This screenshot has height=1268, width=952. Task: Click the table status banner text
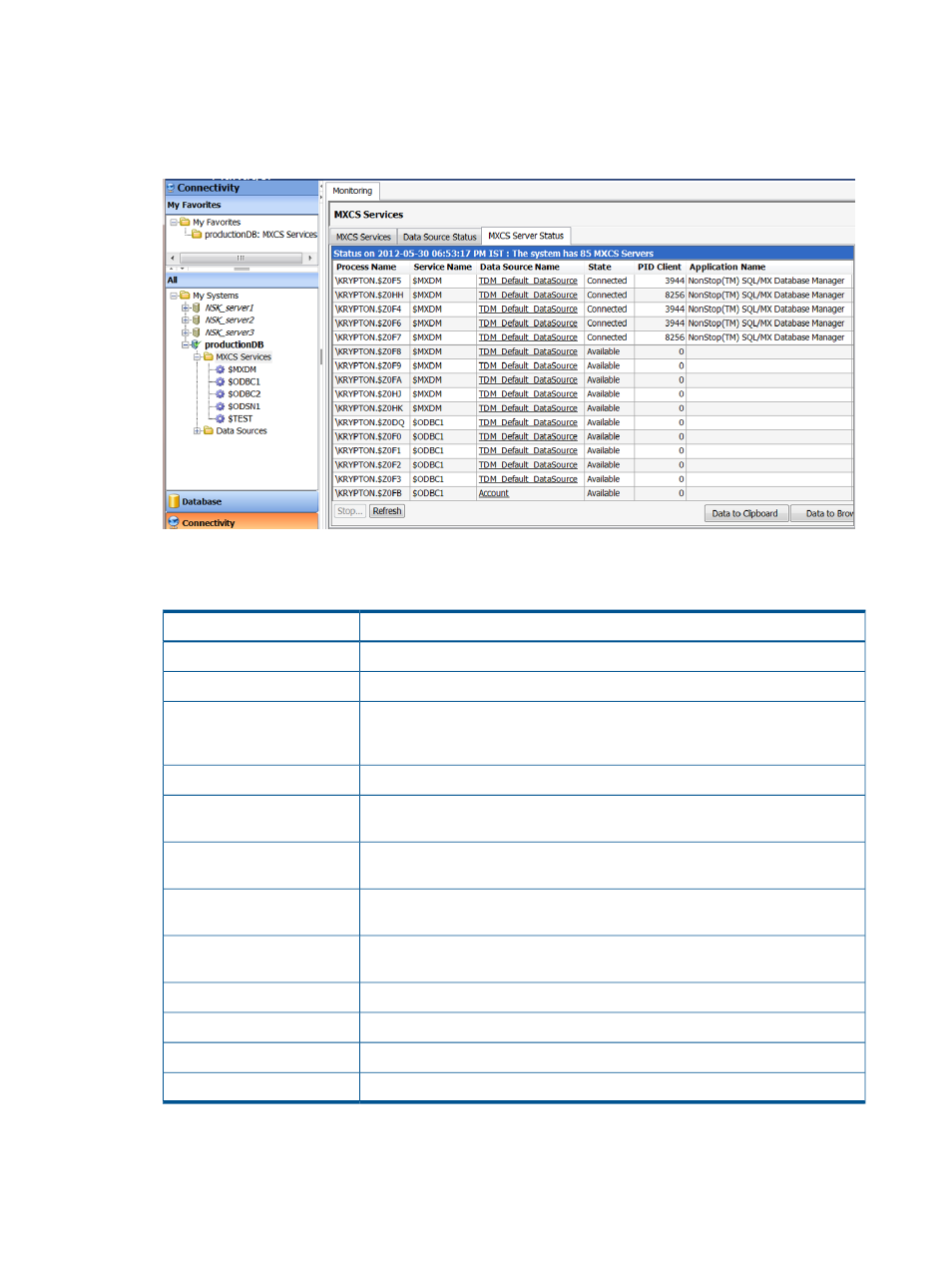(494, 254)
